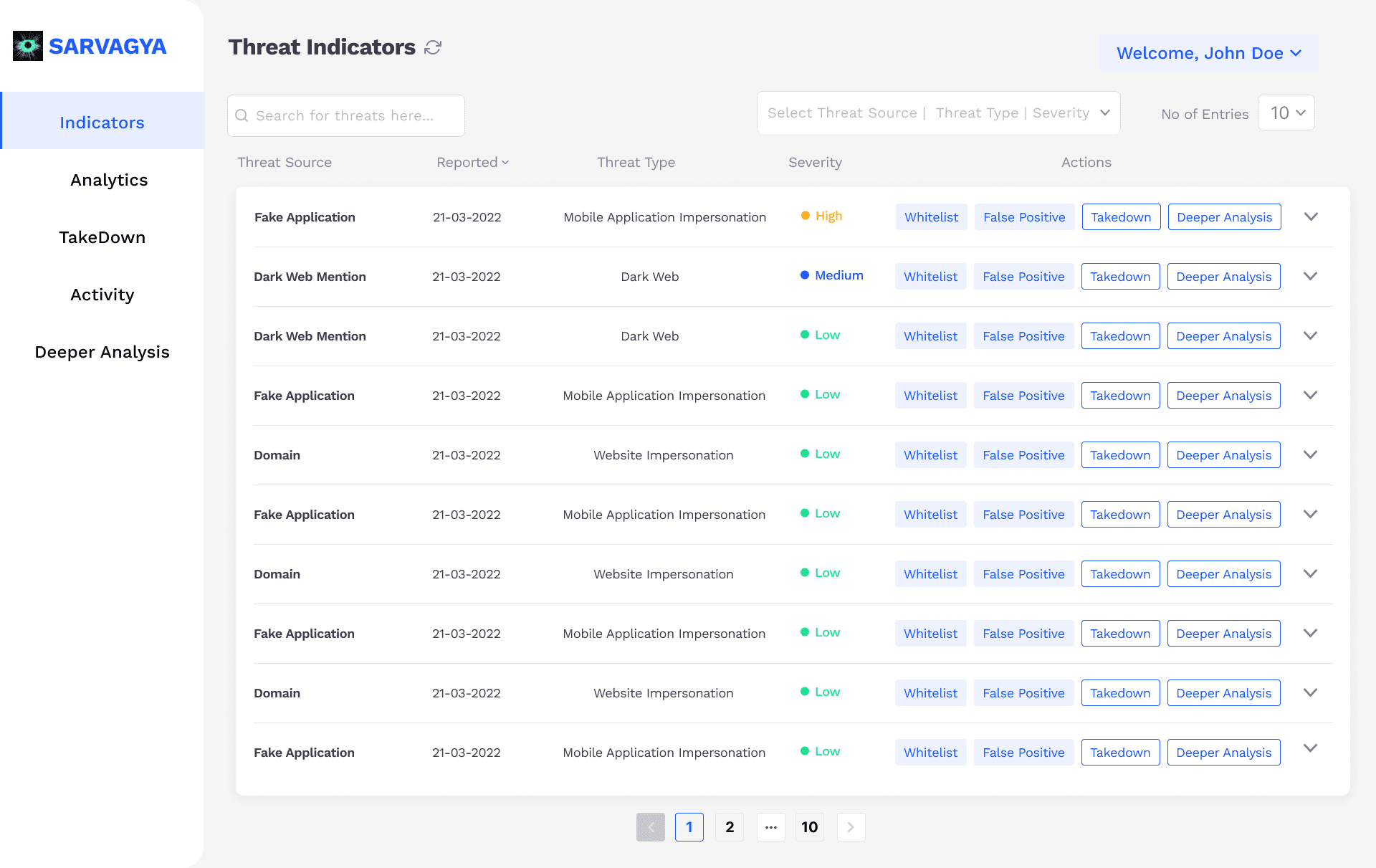The width and height of the screenshot is (1376, 868).
Task: Run Deeper Analysis on Medium Dark Web Mention
Action: tap(1223, 277)
